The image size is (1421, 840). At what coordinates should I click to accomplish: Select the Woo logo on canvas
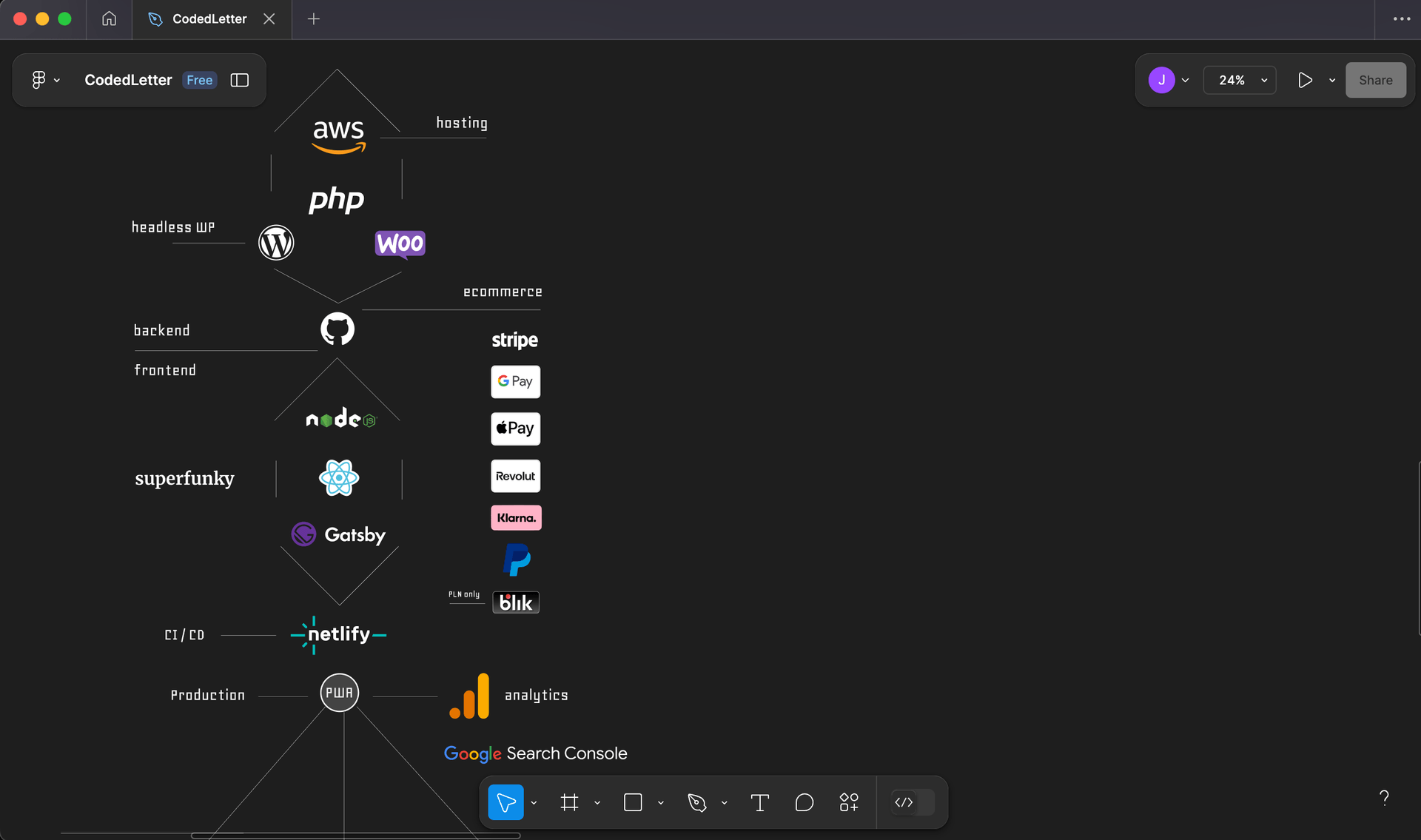tap(400, 243)
